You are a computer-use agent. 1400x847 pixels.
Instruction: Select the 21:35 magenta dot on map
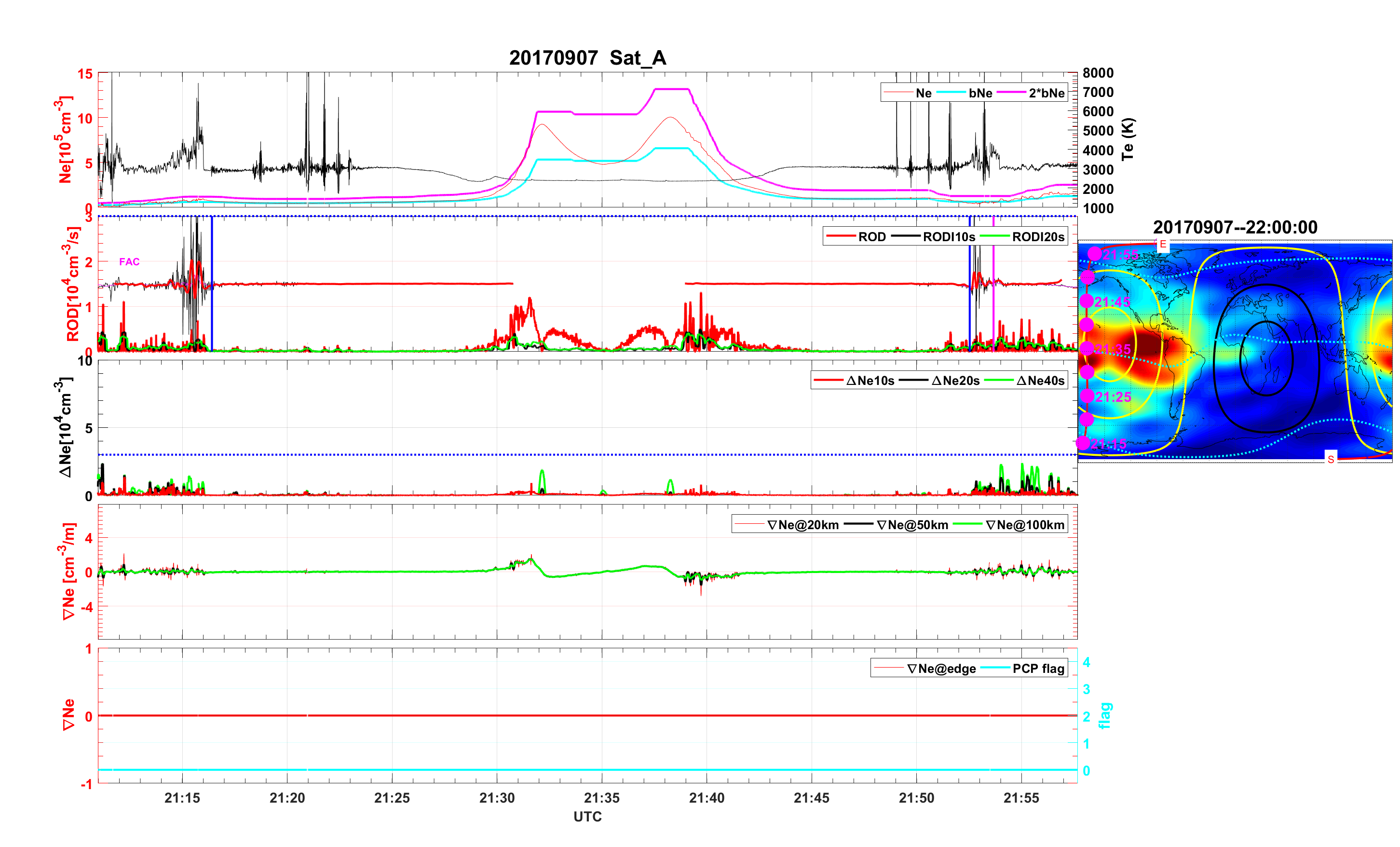pyautogui.click(x=1087, y=348)
